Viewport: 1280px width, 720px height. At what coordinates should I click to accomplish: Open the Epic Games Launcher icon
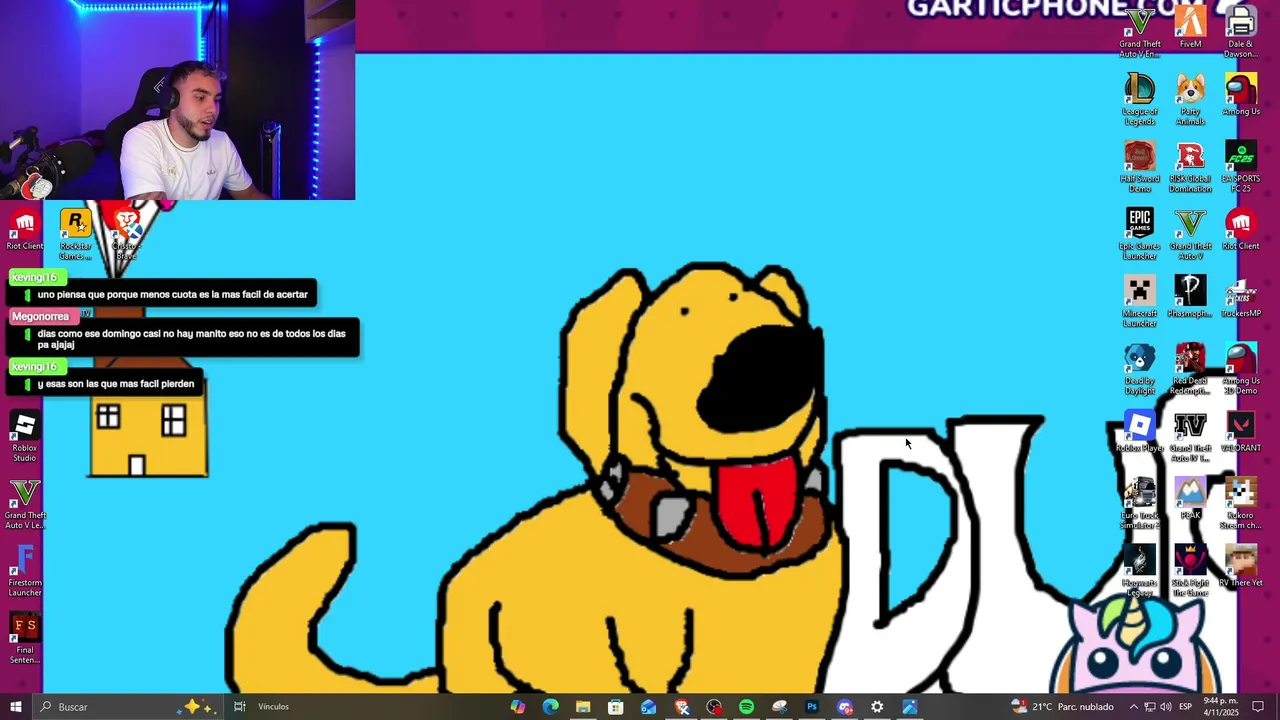click(1140, 233)
